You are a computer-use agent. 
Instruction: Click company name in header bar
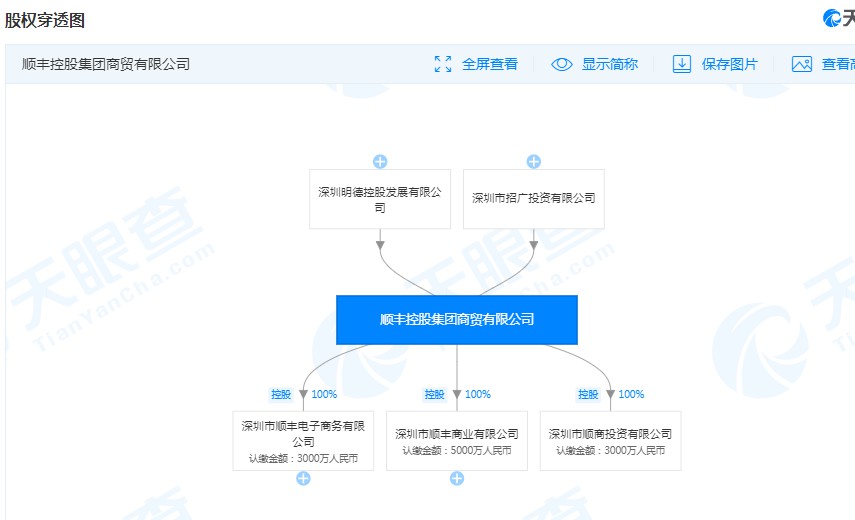[106, 64]
